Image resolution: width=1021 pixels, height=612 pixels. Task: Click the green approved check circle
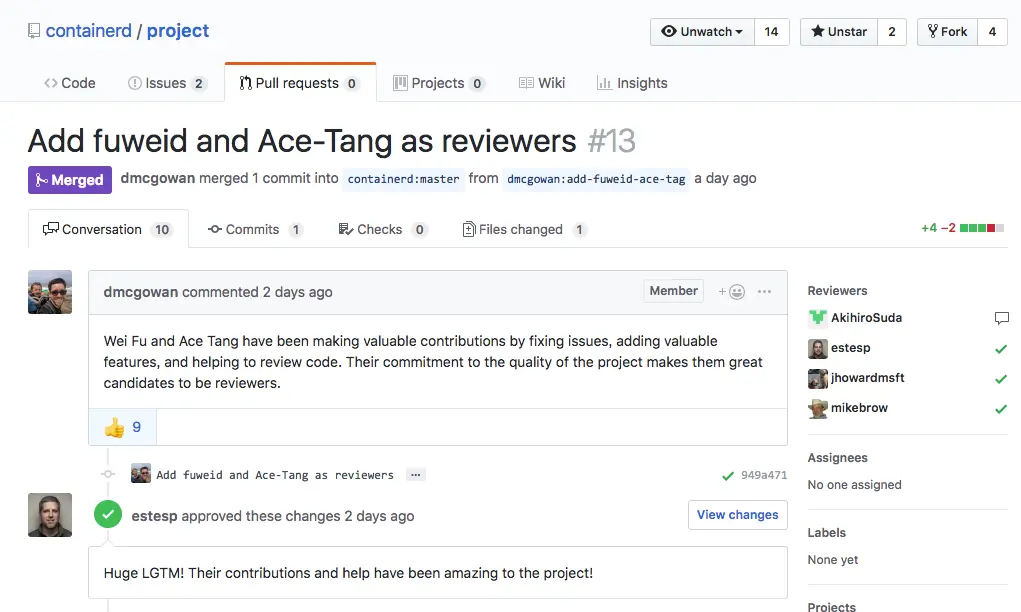(108, 514)
